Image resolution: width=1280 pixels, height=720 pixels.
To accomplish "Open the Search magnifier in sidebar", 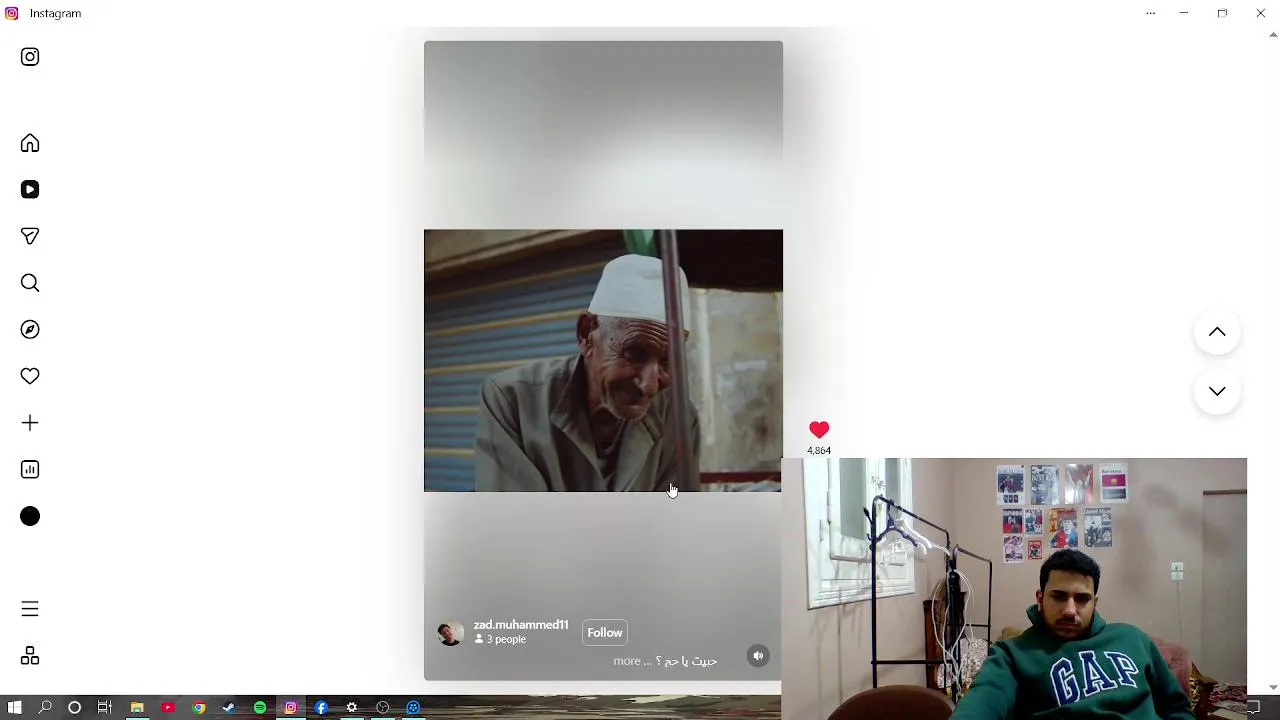I will click(30, 283).
